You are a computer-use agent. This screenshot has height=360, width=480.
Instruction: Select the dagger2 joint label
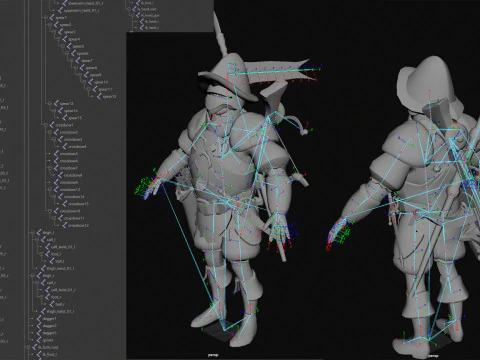tap(50, 326)
